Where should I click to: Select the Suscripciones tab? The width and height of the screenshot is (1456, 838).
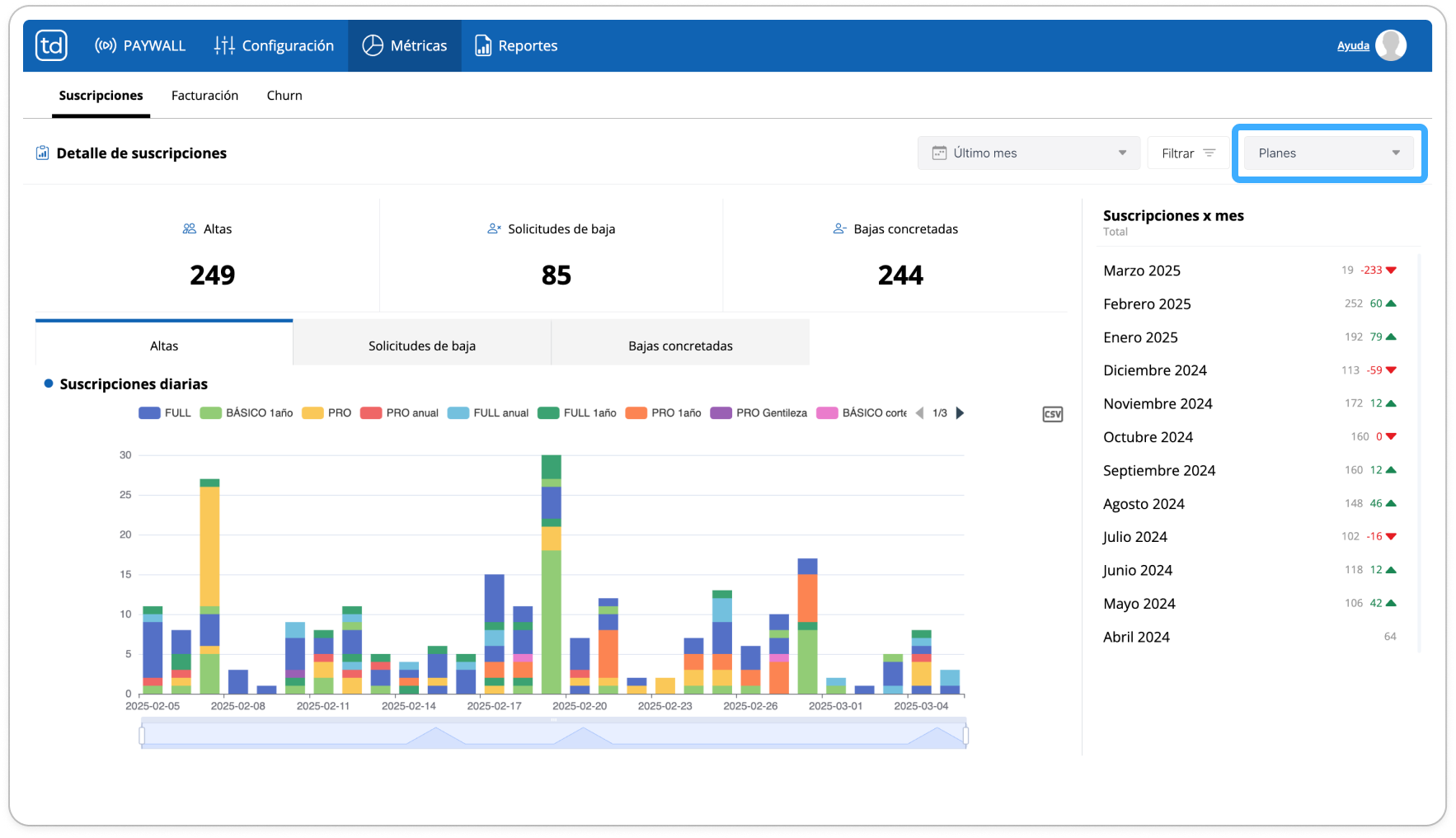click(x=101, y=96)
